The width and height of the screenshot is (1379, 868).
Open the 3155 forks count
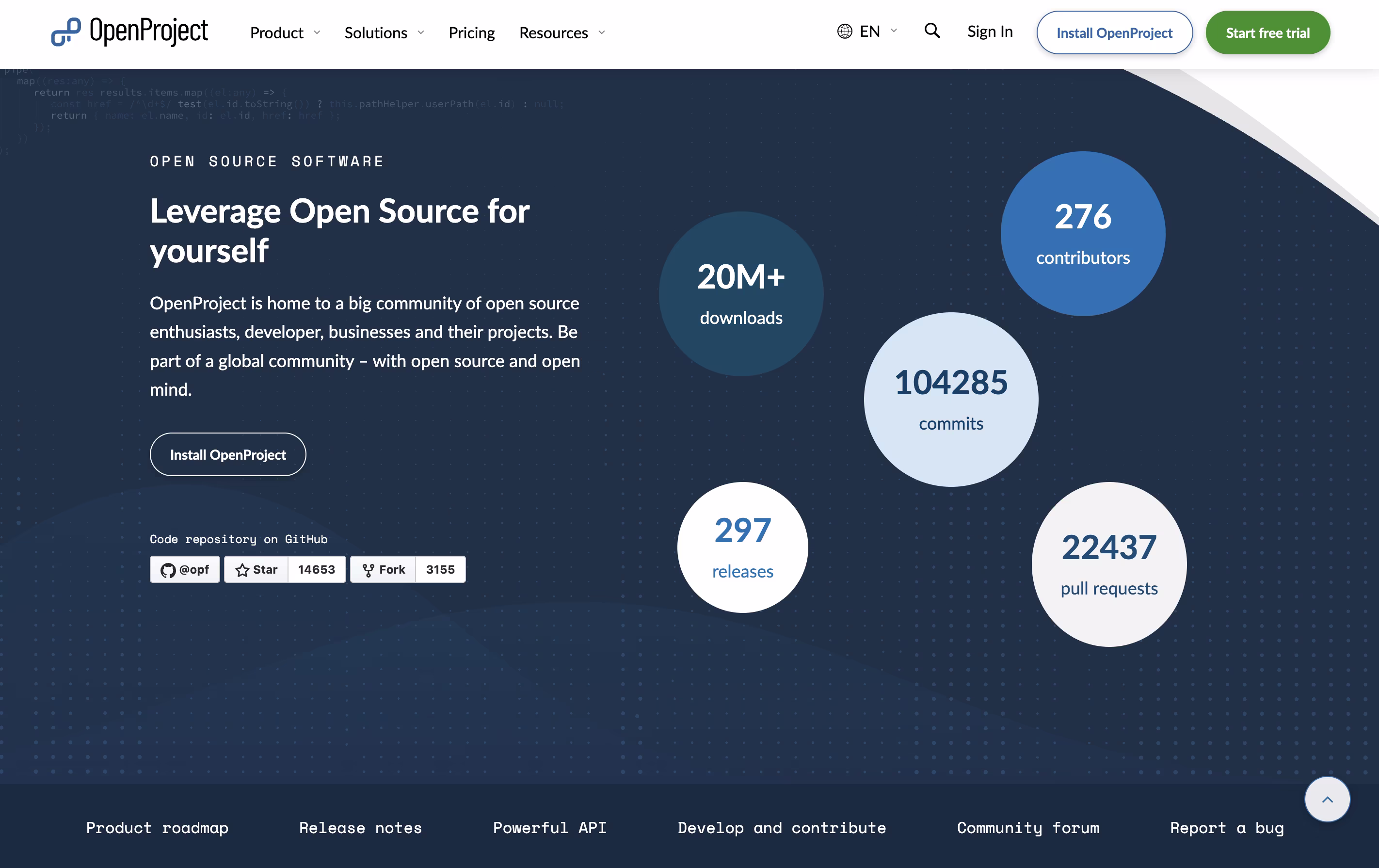pos(440,569)
